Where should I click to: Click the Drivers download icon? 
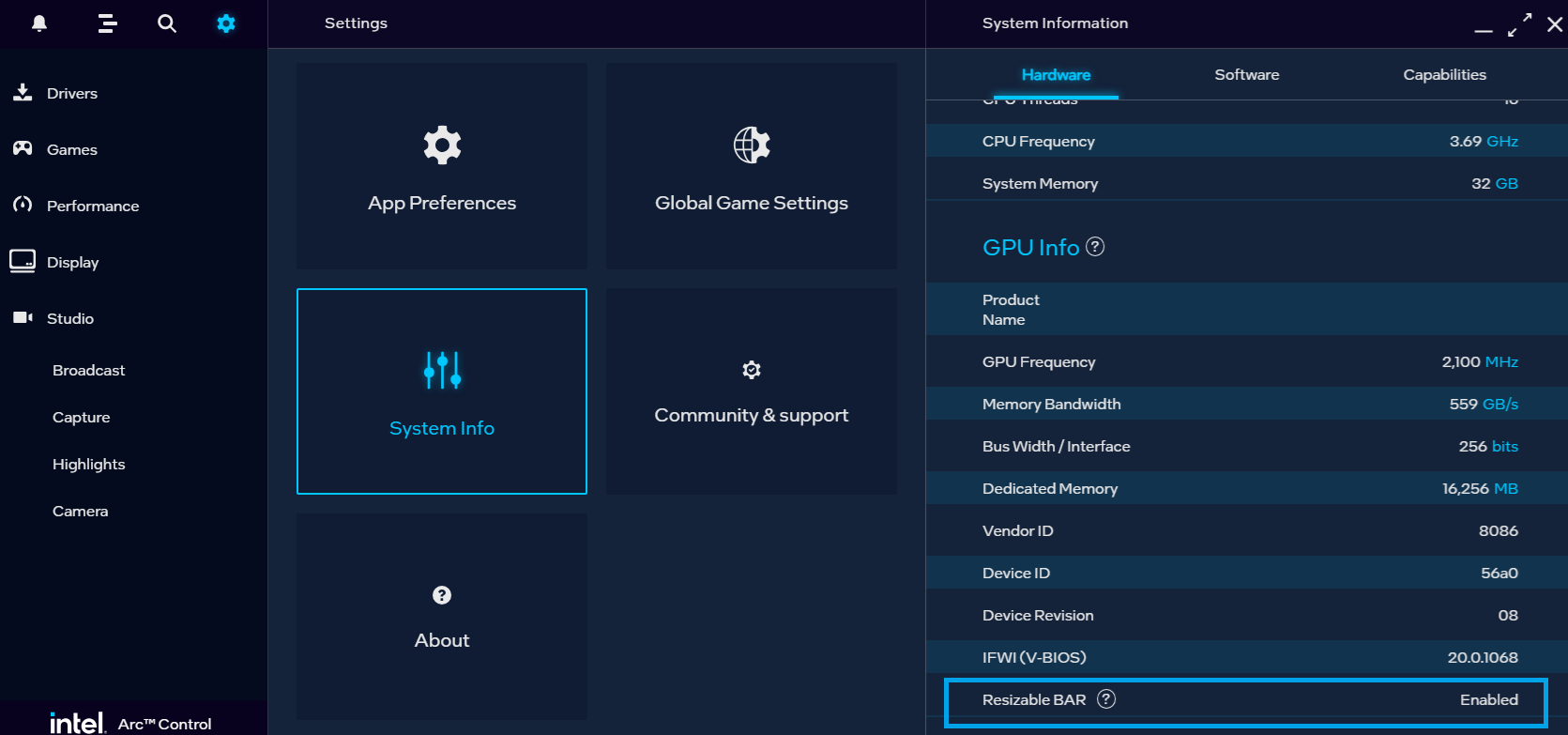(23, 92)
